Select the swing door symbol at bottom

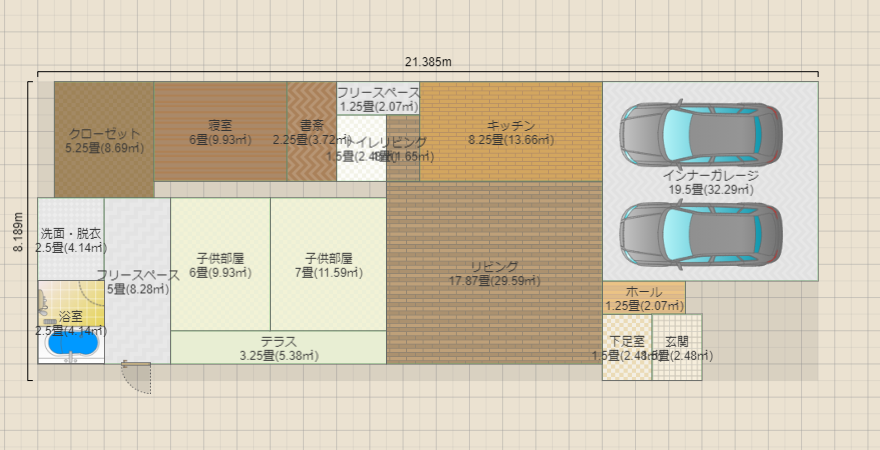[x=136, y=377]
